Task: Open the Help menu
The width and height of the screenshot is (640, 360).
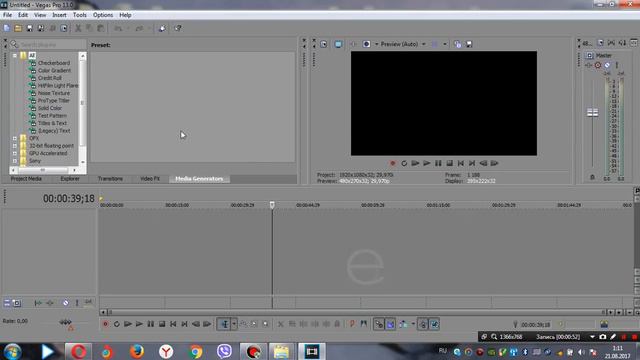Action: pos(125,15)
